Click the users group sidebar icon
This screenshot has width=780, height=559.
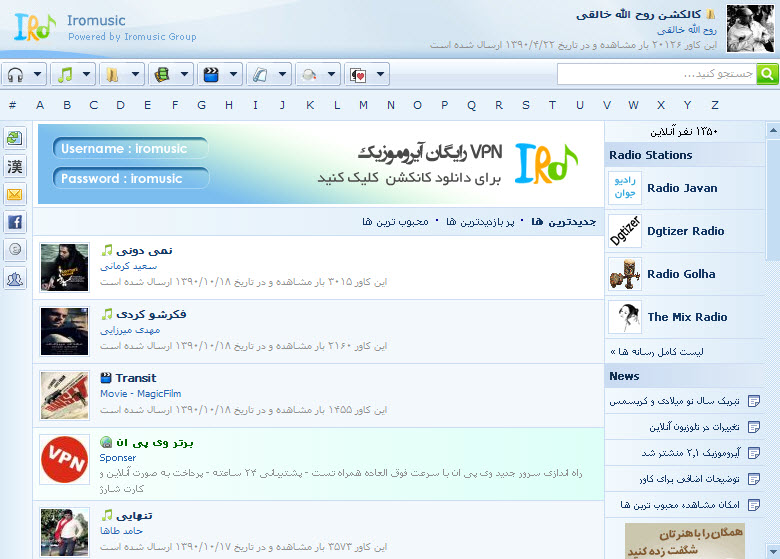click(x=15, y=279)
